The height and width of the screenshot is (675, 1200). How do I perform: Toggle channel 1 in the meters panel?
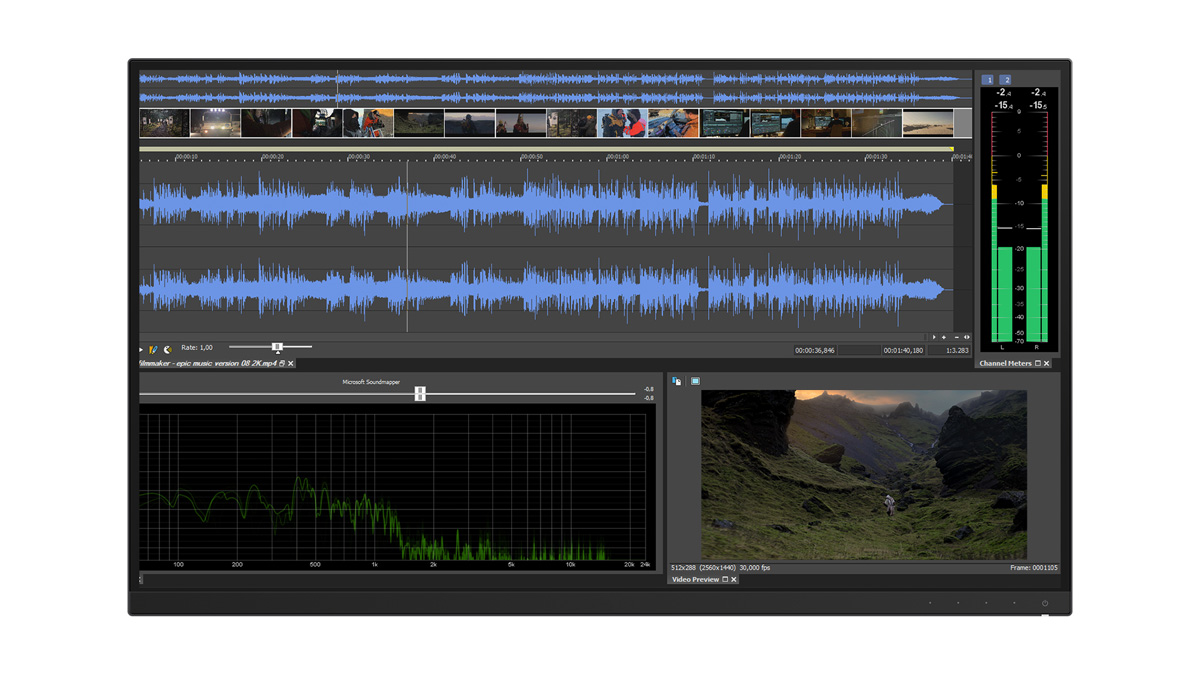point(988,80)
